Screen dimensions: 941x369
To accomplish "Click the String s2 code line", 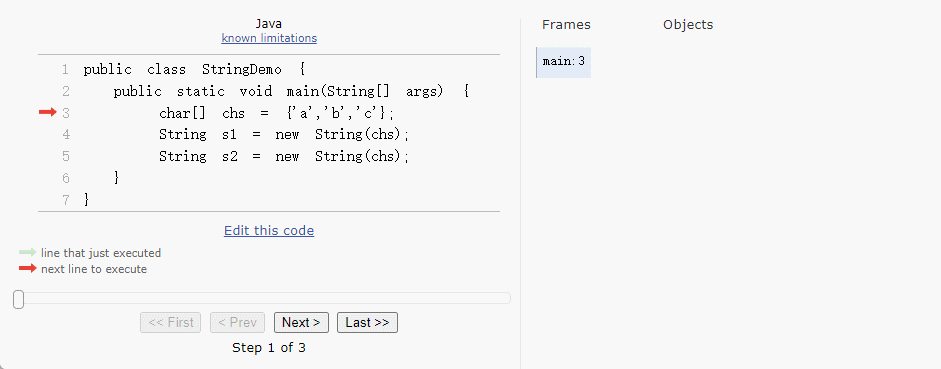I will 284,157.
